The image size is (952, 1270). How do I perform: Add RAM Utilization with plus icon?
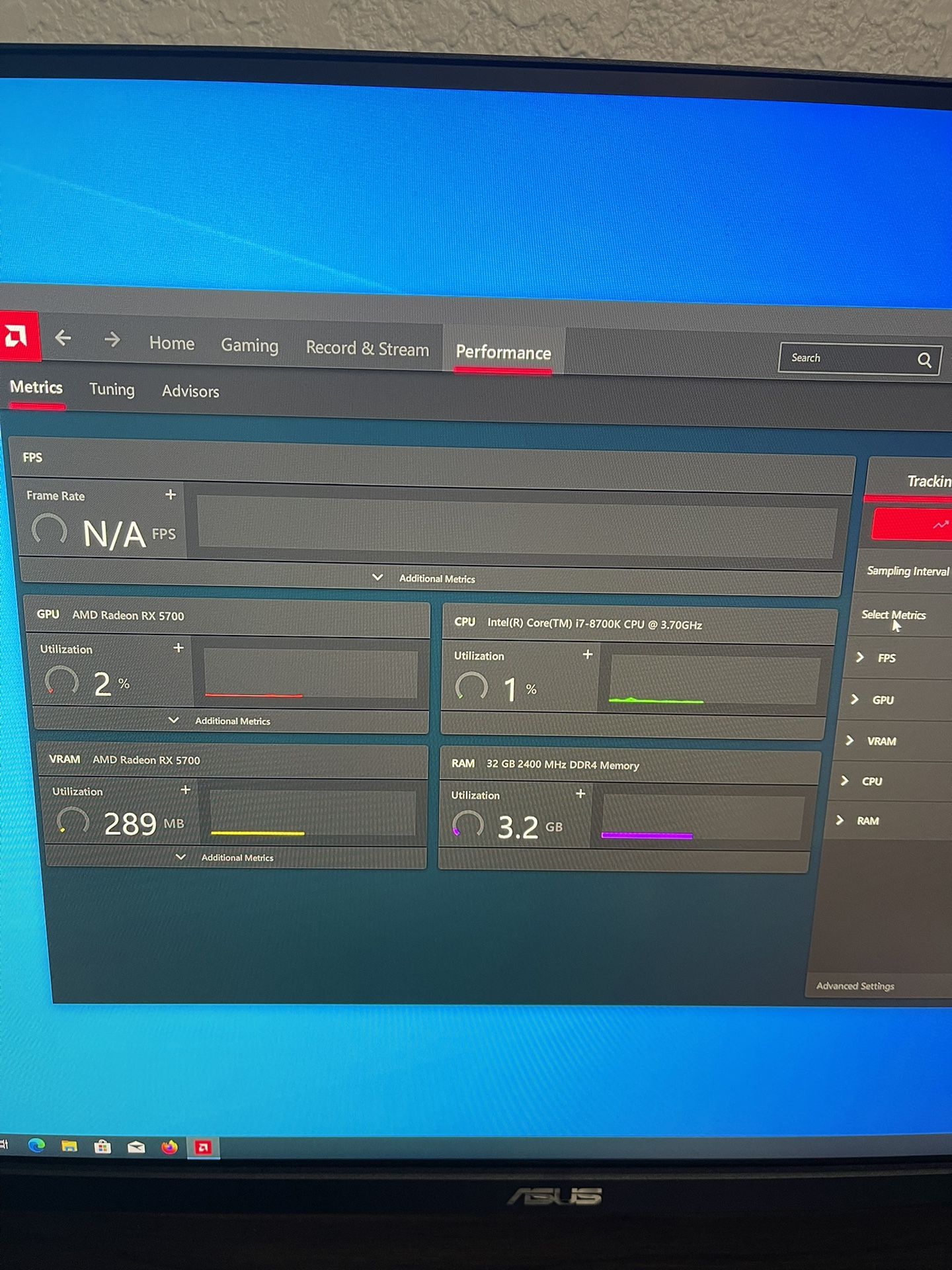[x=580, y=793]
